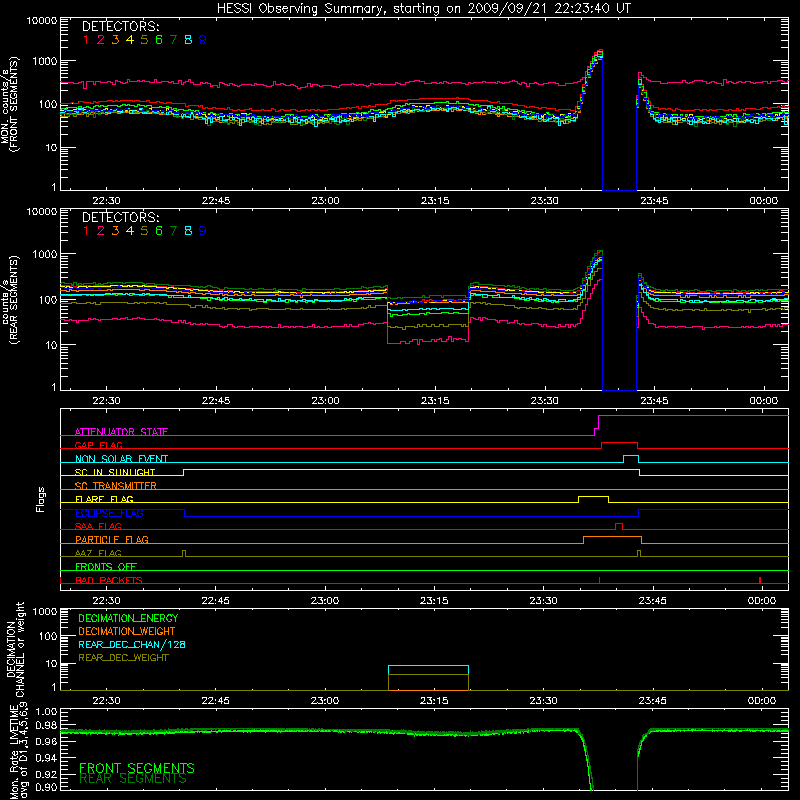Click the SAA_FLAG label
This screenshot has height=800, width=800.
tap(98, 526)
